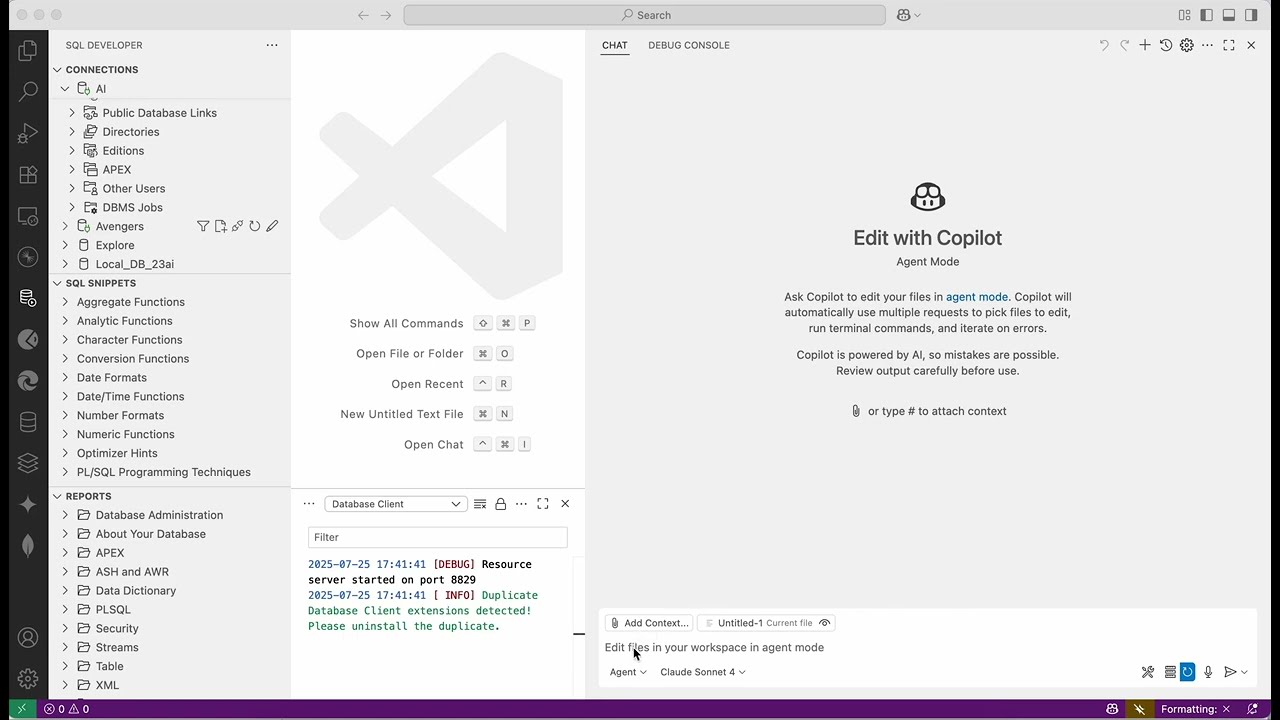Open Copilot menu in title bar
Image resolution: width=1280 pixels, height=720 pixels.
tap(909, 15)
